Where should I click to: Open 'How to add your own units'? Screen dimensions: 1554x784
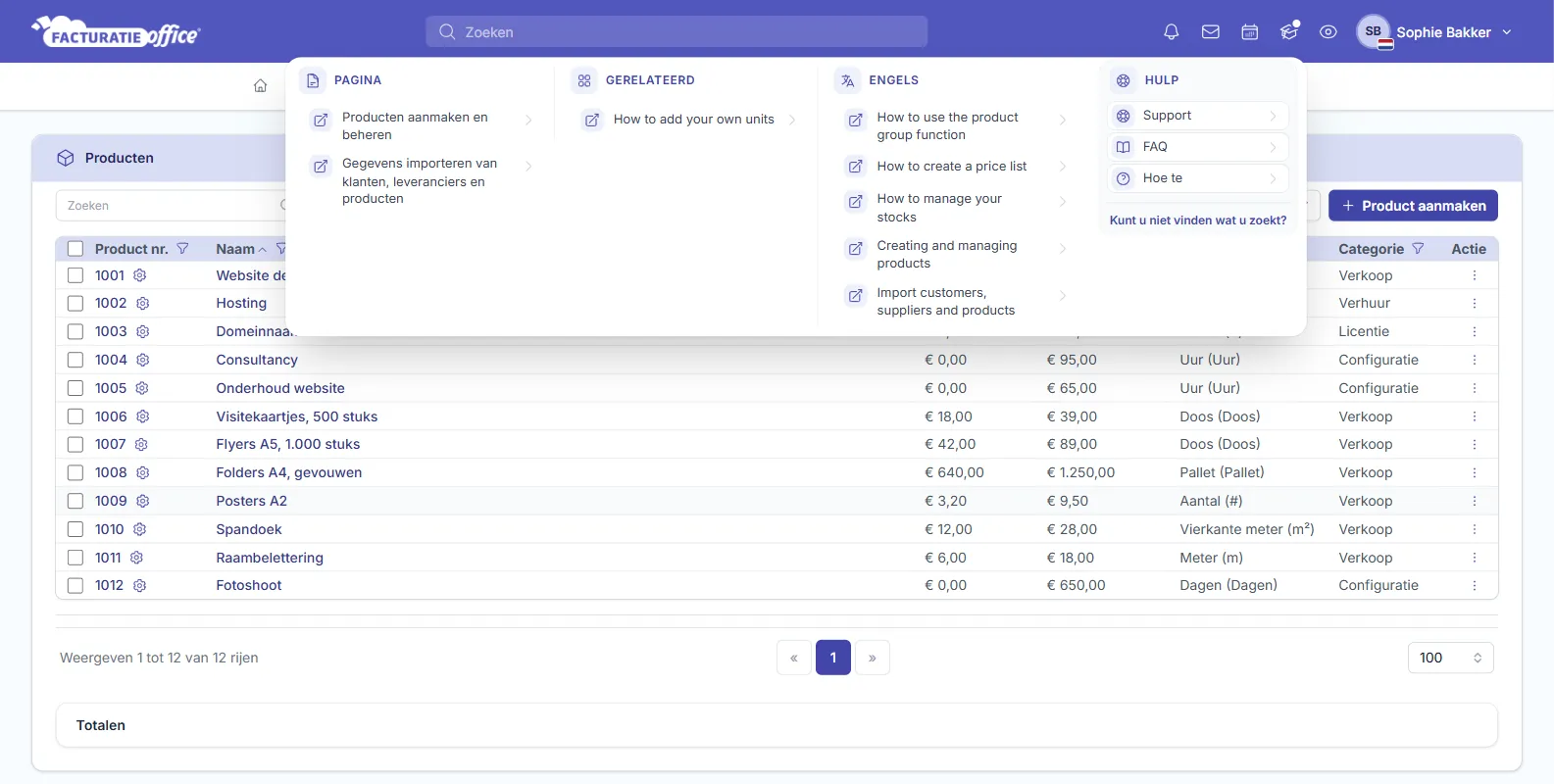pyautogui.click(x=688, y=120)
